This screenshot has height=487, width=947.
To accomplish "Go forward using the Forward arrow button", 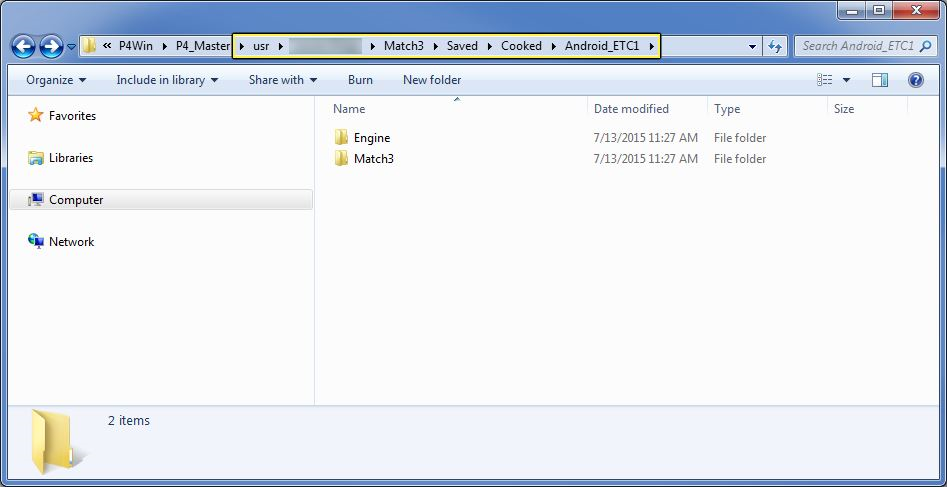I will click(51, 46).
